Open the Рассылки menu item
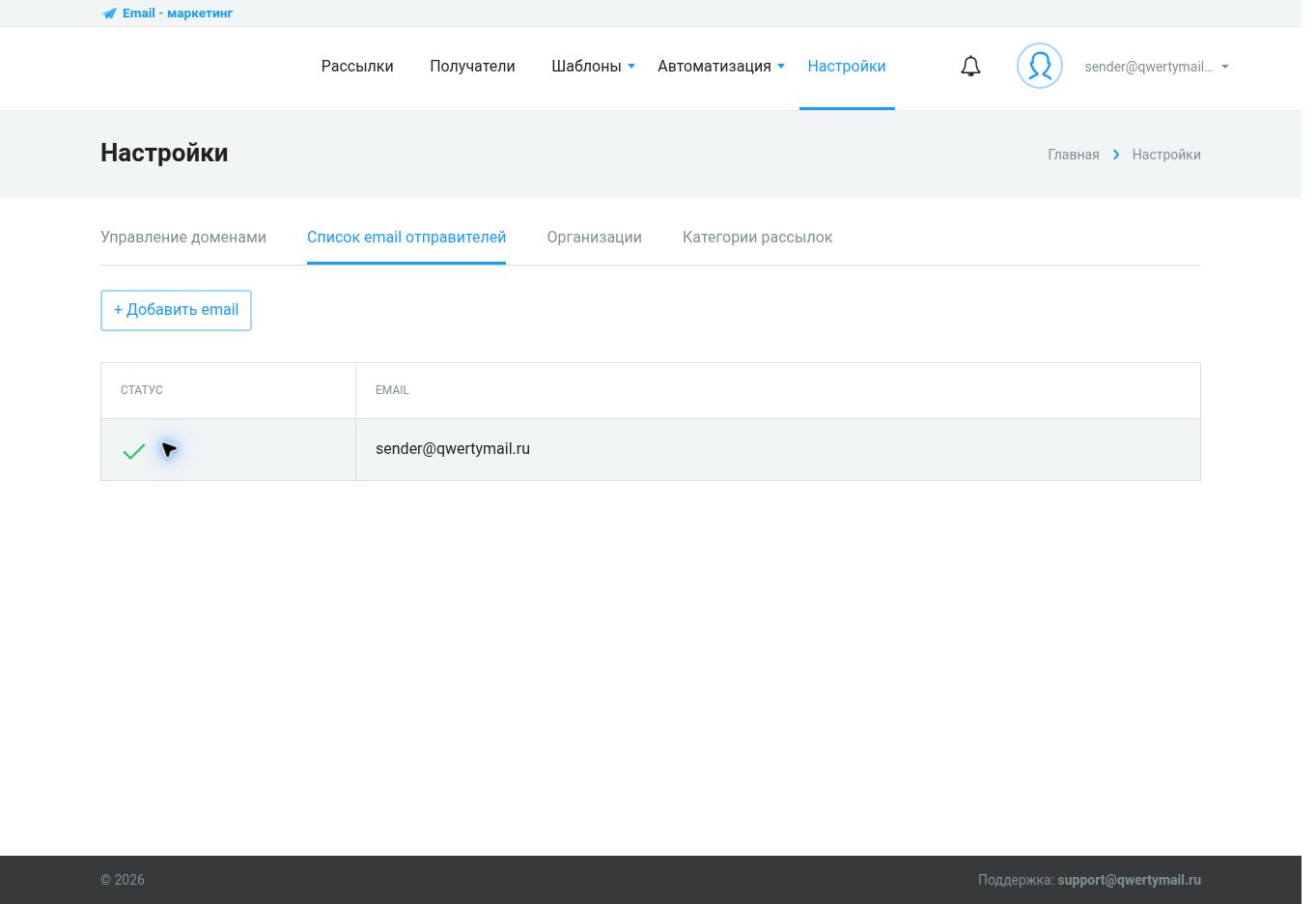 coord(357,67)
